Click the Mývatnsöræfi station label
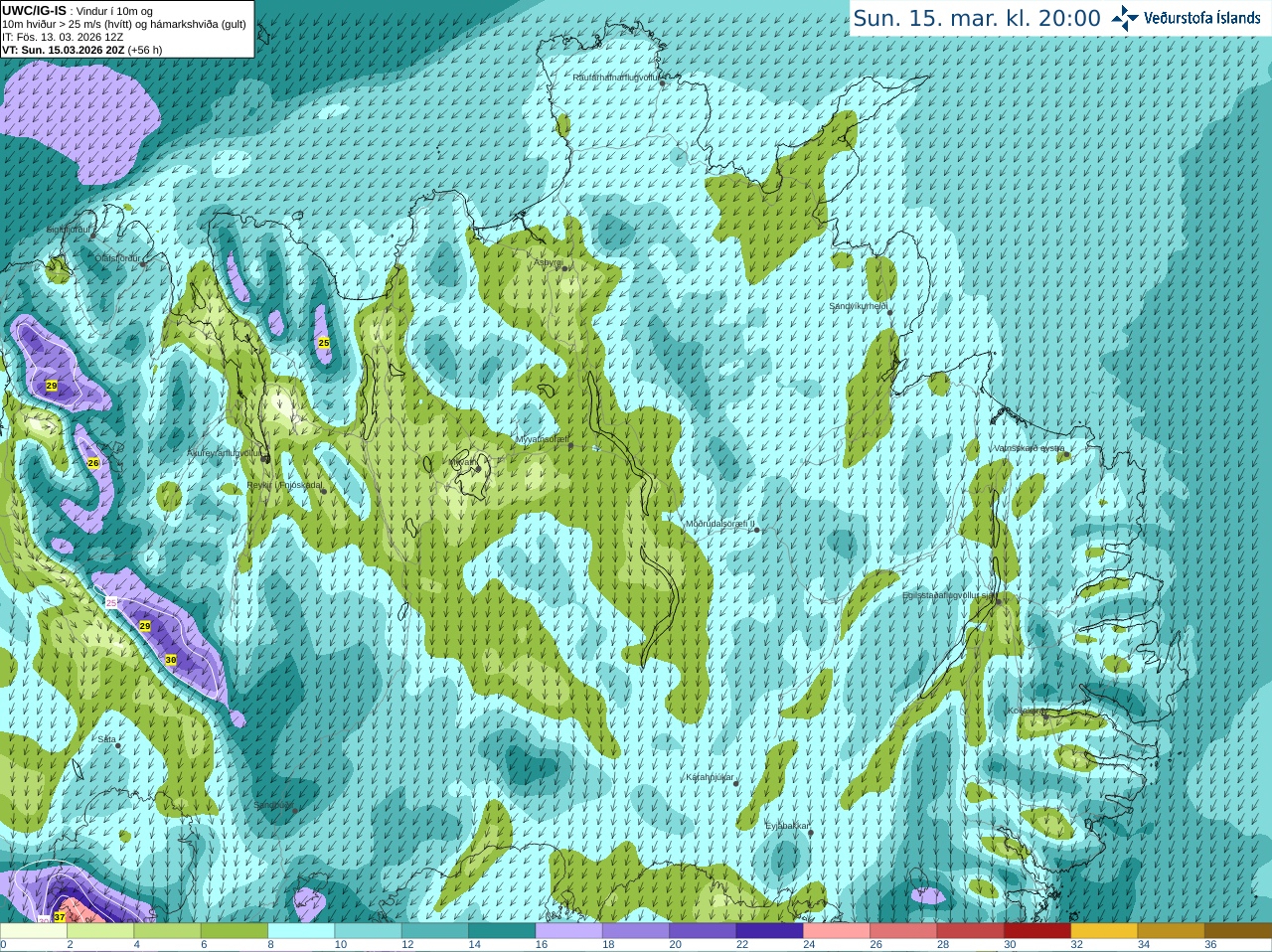Screen dimensions: 1272x952 pos(542,439)
